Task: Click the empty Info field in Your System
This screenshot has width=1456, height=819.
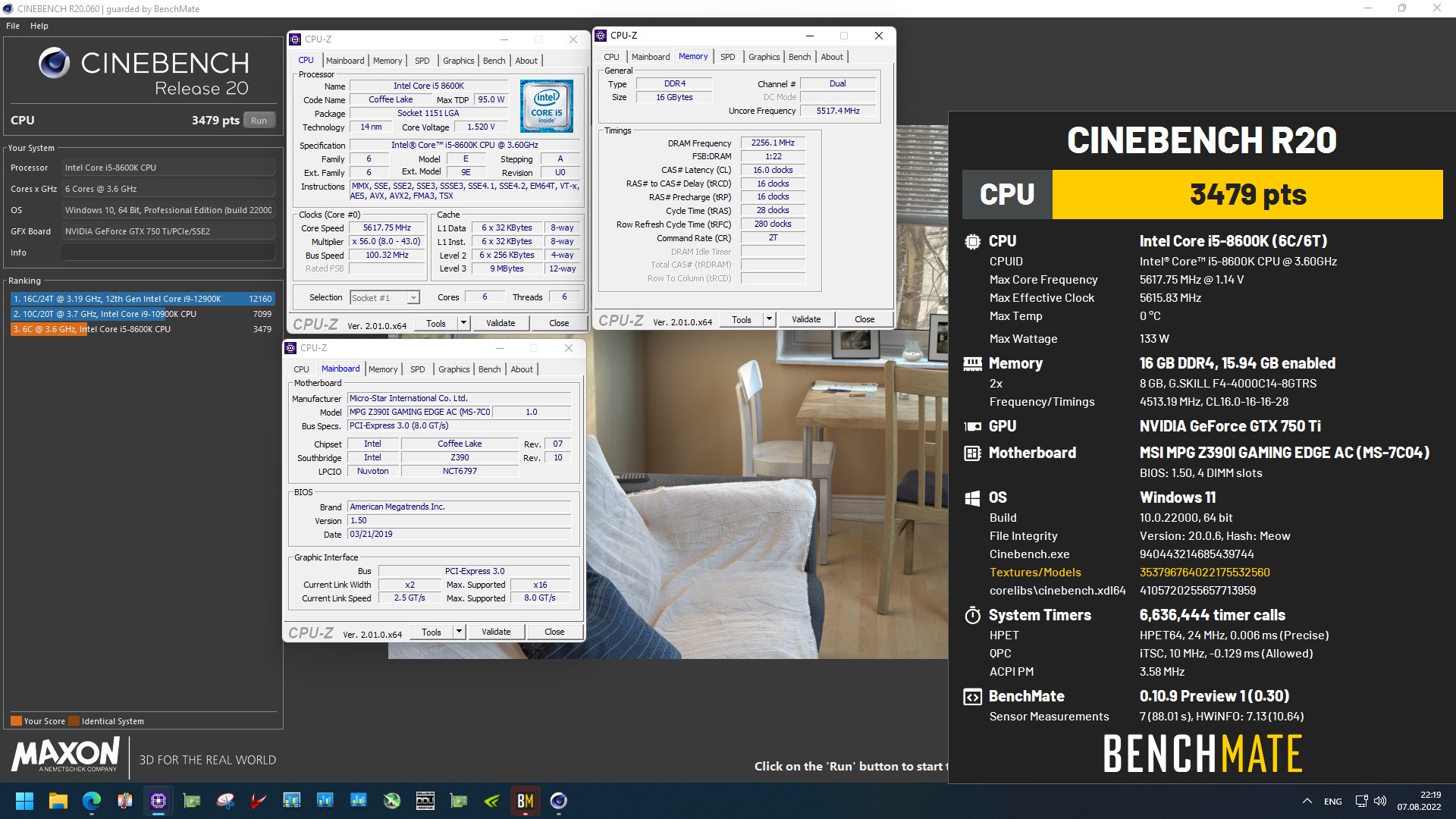Action: point(168,253)
